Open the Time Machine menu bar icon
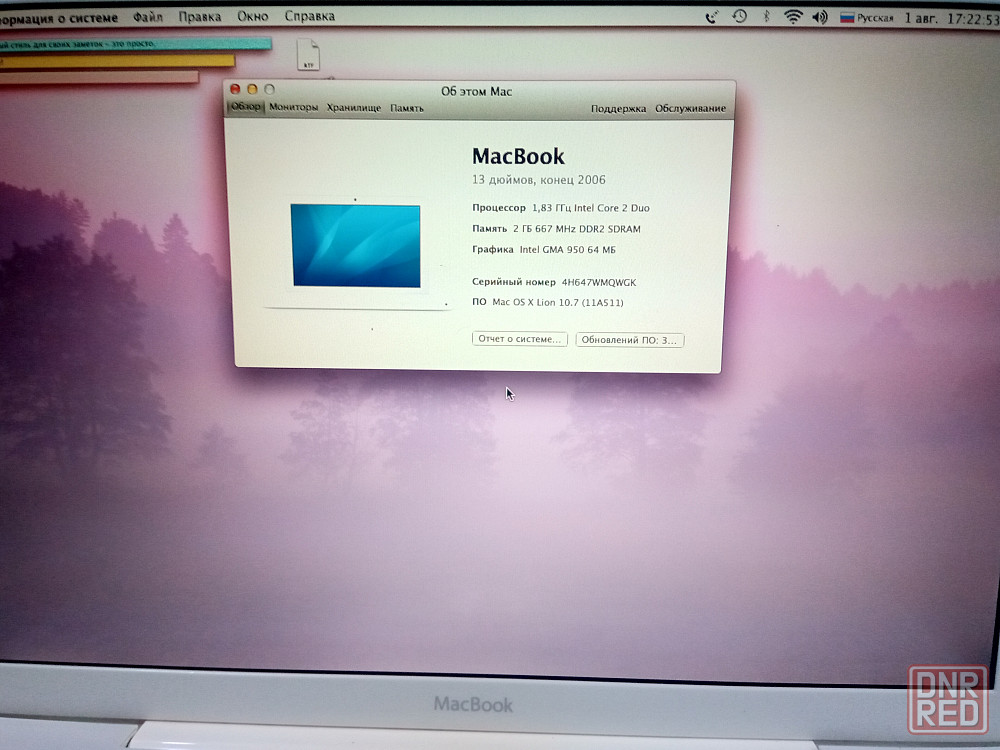The height and width of the screenshot is (750, 1000). 739,17
